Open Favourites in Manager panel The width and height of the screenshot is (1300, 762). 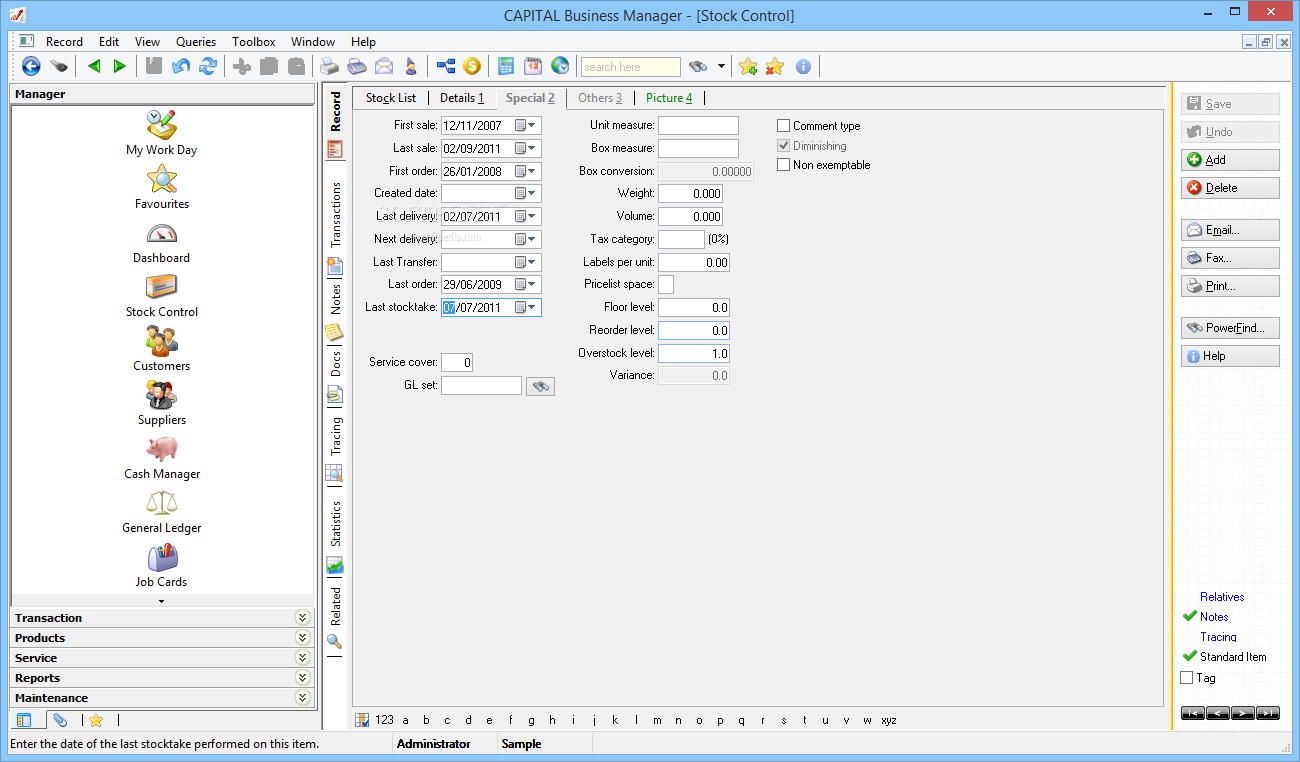(161, 187)
